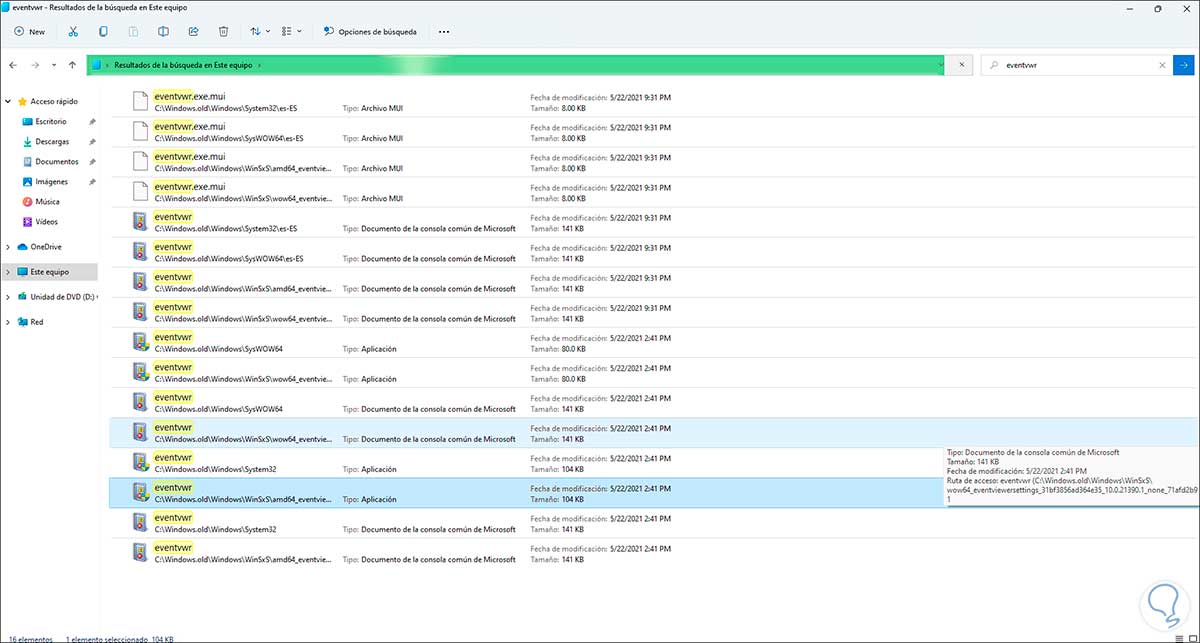
Task: Run search with the blue arrow button
Action: (x=1185, y=65)
